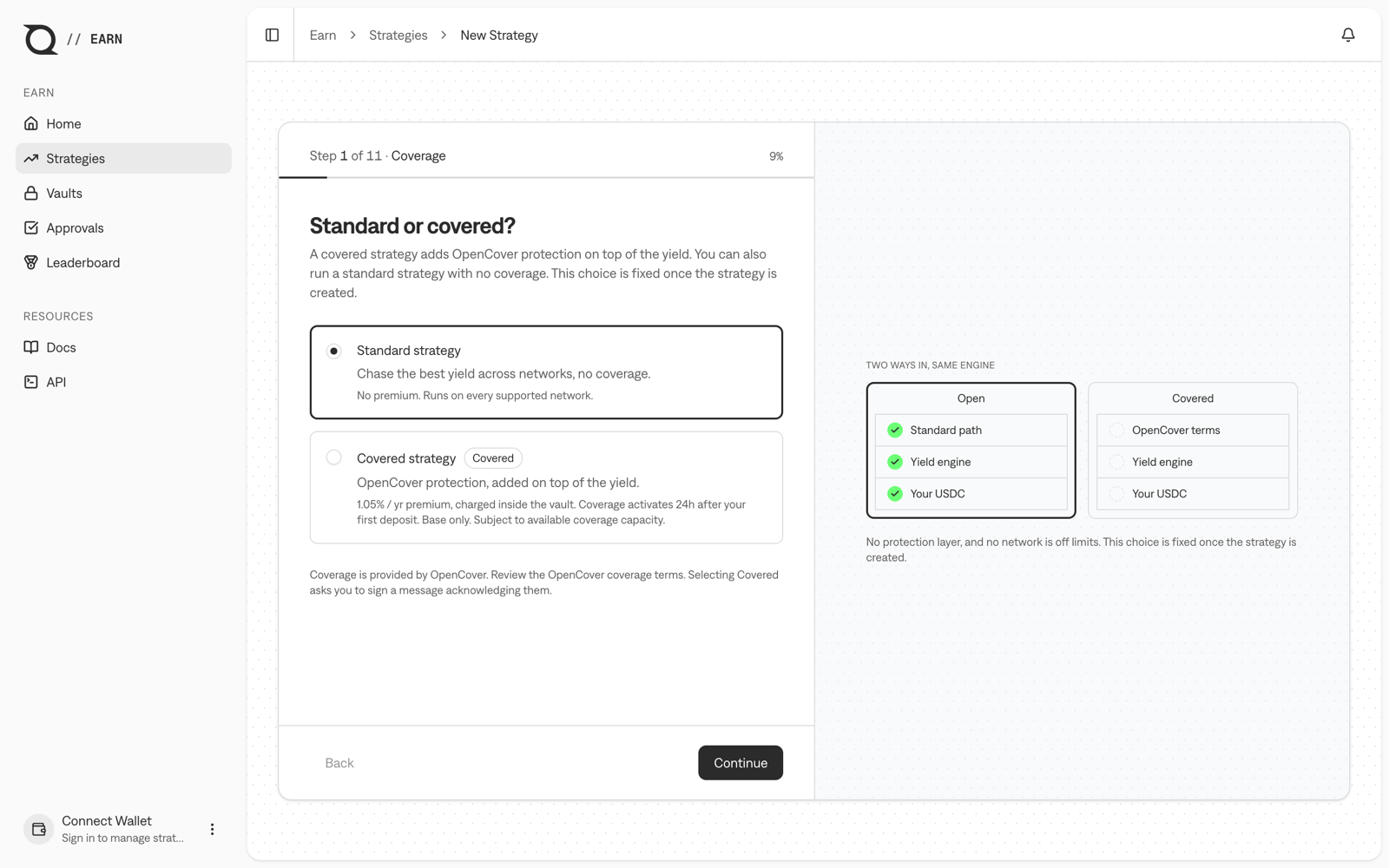Click empty circle beside Covered Yield engine
The image size is (1389, 868).
tap(1116, 462)
